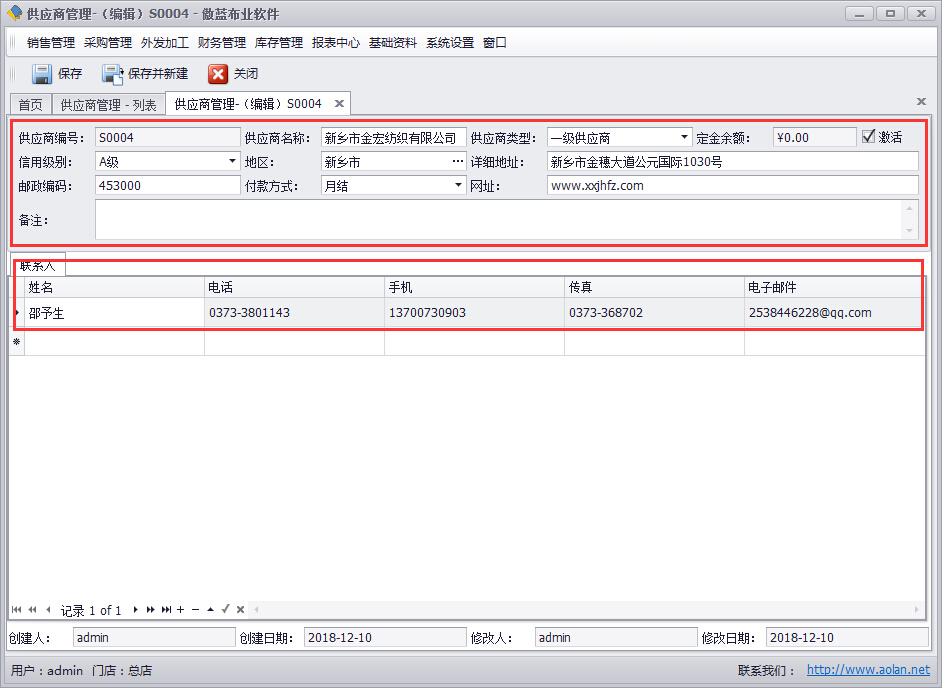Toggle the 激活 checkbox
Image resolution: width=942 pixels, height=688 pixels.
868,137
